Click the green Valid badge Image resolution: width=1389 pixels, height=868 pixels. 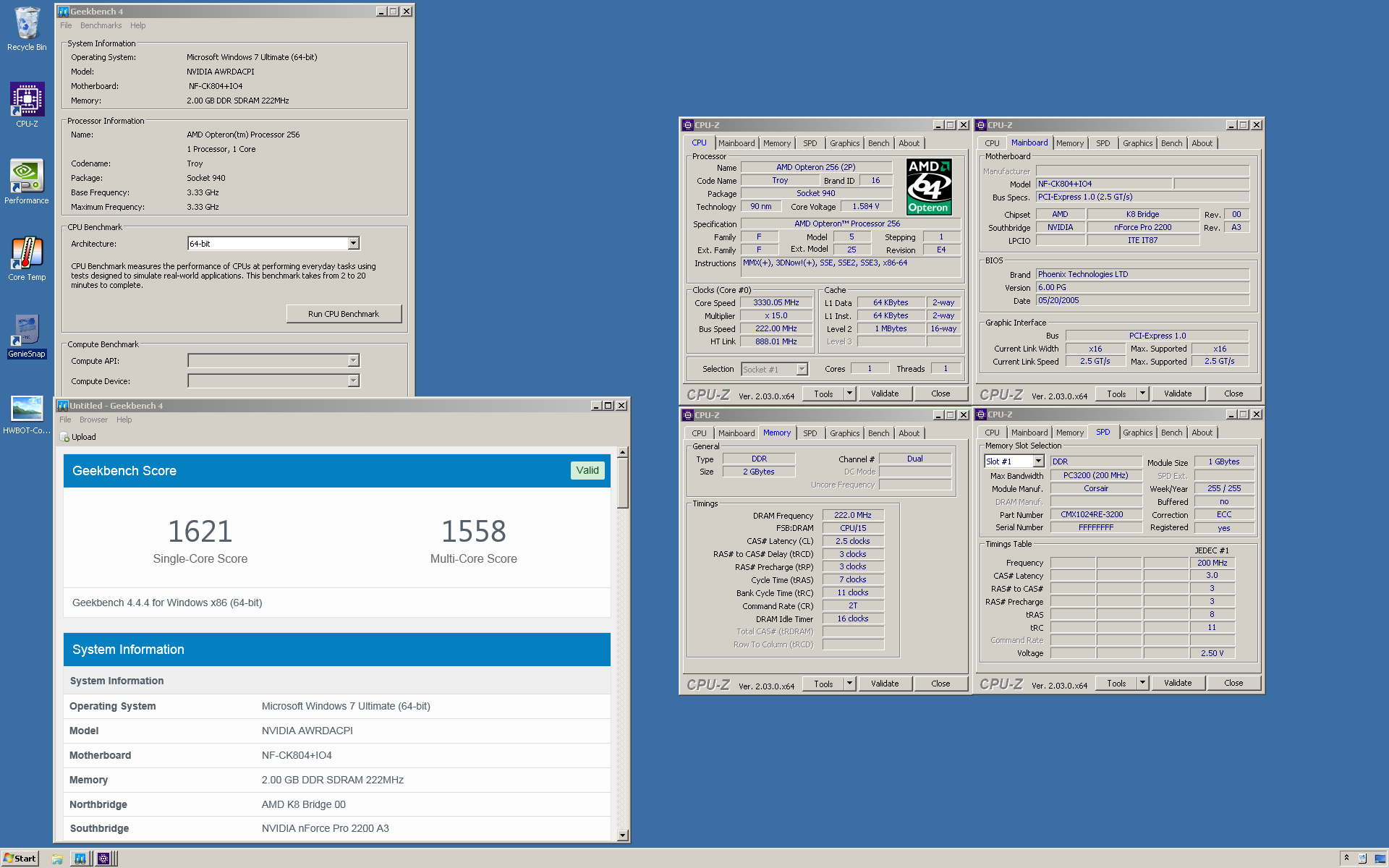click(587, 470)
